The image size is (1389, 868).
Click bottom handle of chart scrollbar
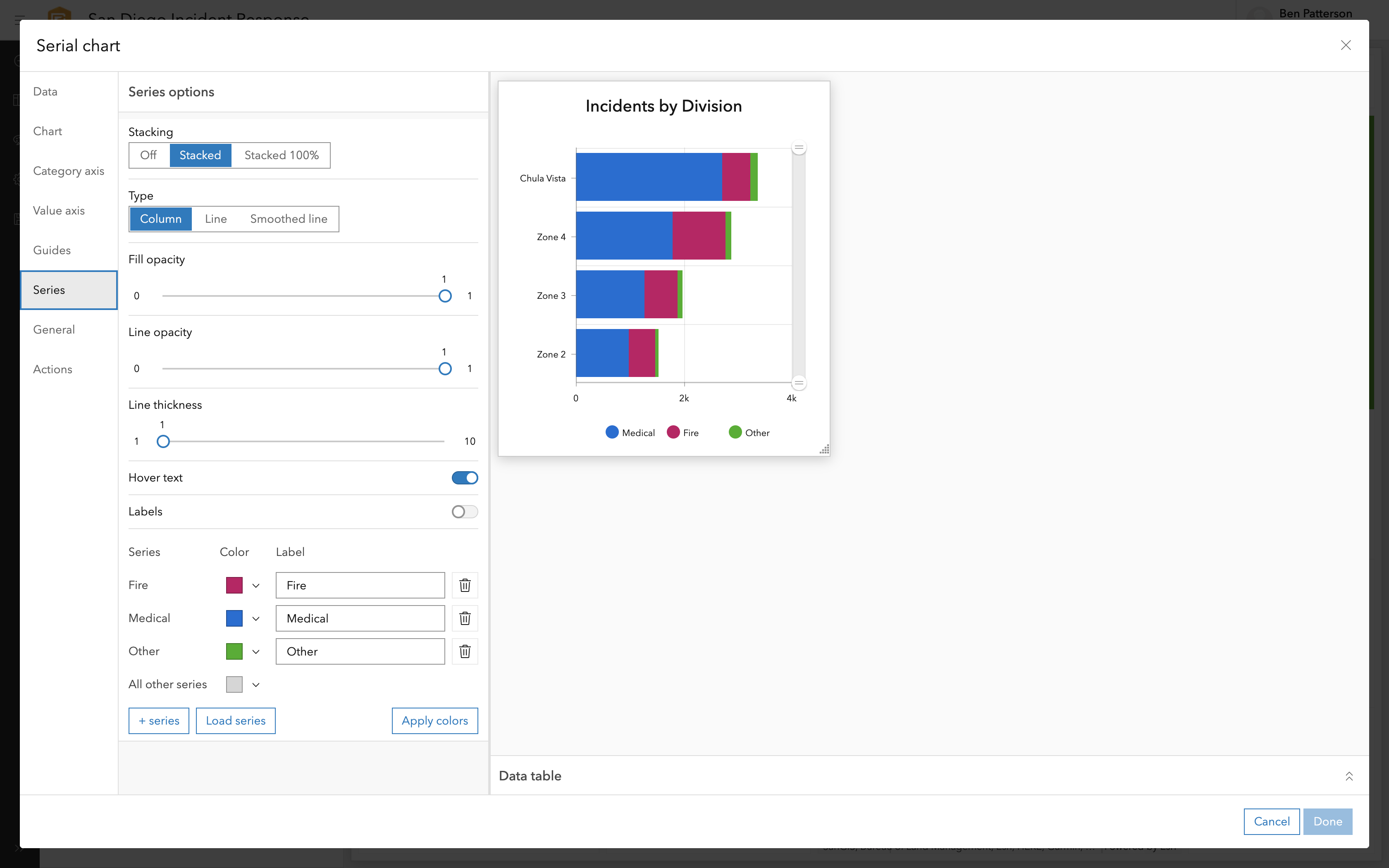[x=798, y=382]
